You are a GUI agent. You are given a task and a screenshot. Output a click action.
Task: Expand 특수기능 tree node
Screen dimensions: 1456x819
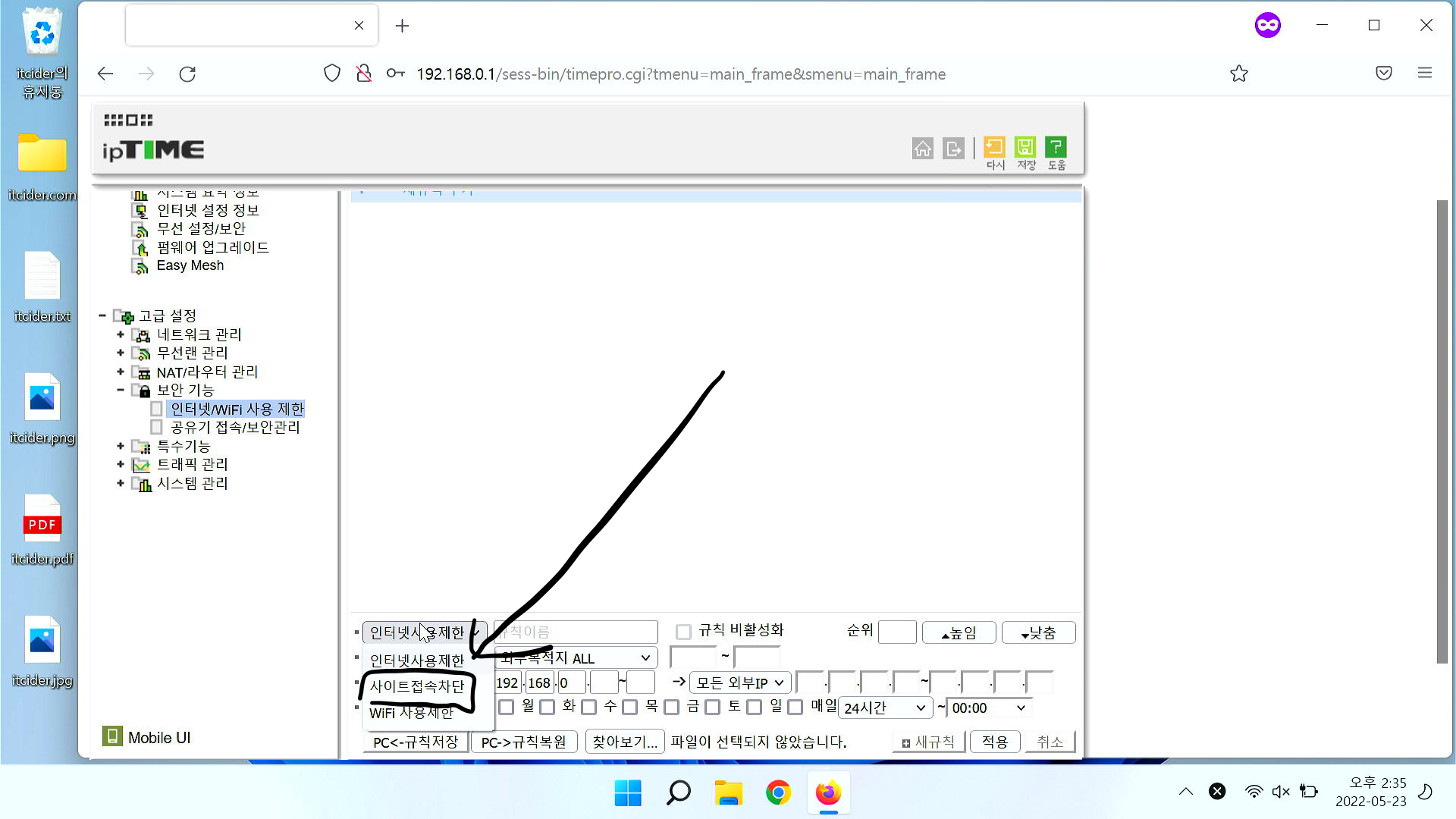pyautogui.click(x=121, y=446)
